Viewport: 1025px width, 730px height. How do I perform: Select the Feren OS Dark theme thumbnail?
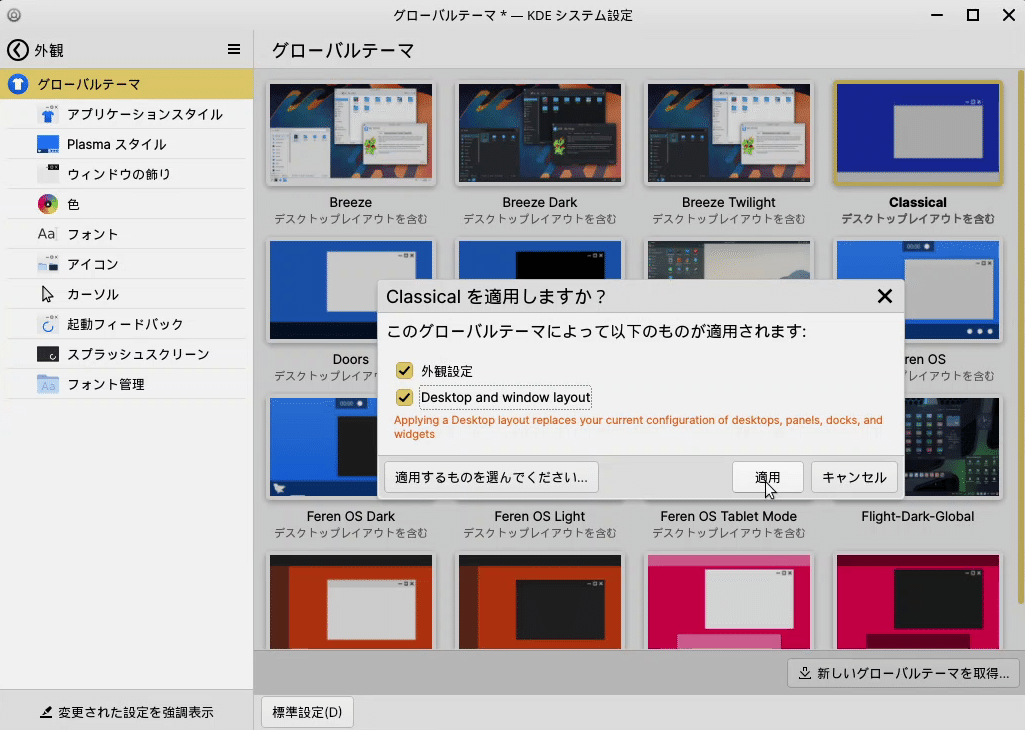click(322, 447)
